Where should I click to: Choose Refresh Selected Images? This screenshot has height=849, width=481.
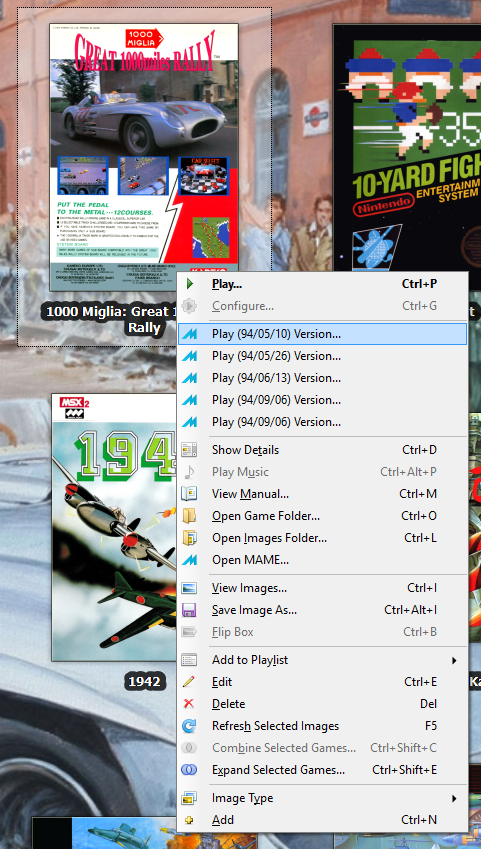[x=322, y=726]
